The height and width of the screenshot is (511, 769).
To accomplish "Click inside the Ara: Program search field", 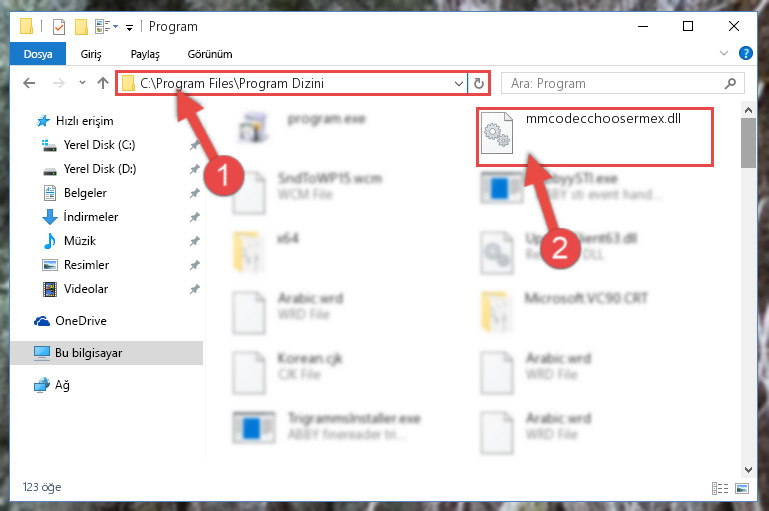I will click(x=613, y=84).
